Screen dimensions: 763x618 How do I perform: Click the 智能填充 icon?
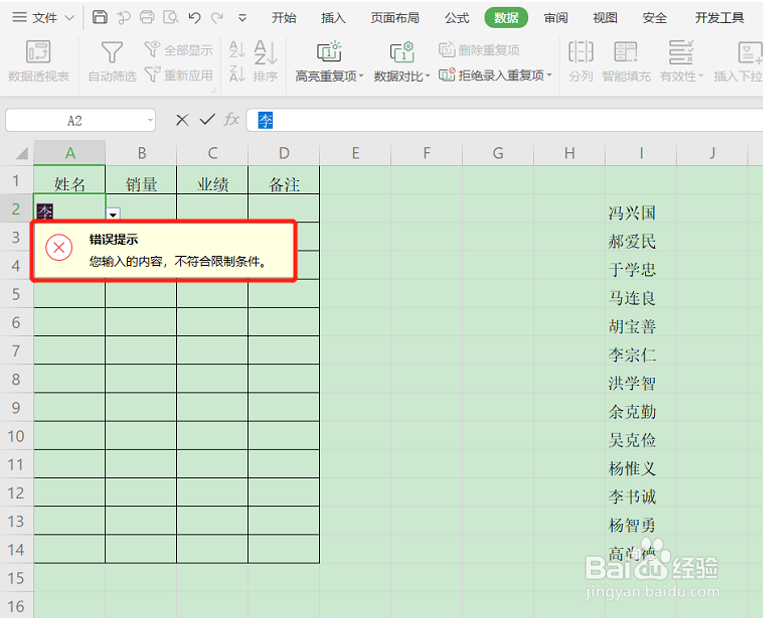[626, 52]
